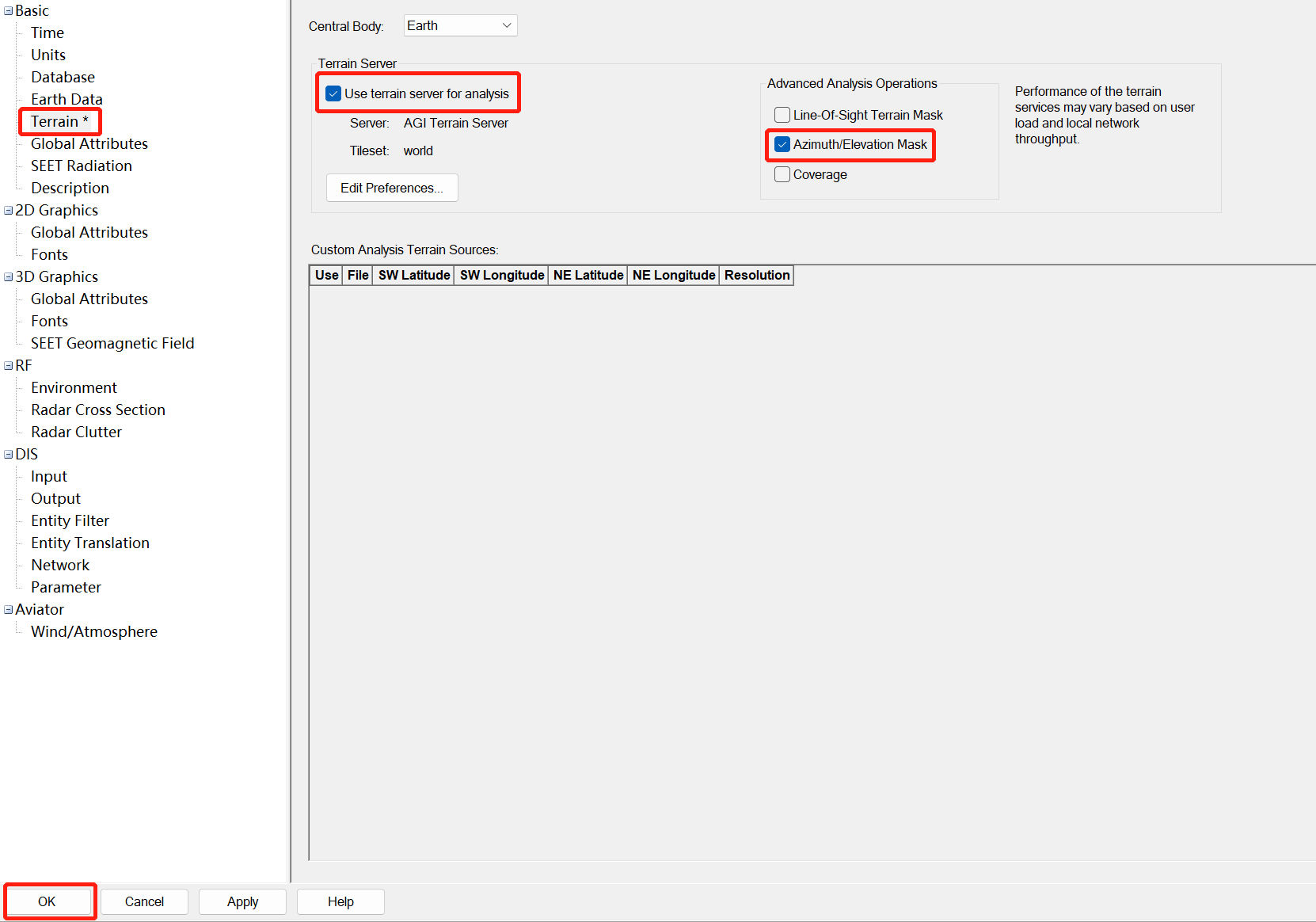The image size is (1316, 922).
Task: Select the Terrain page in tree
Action: click(x=55, y=121)
